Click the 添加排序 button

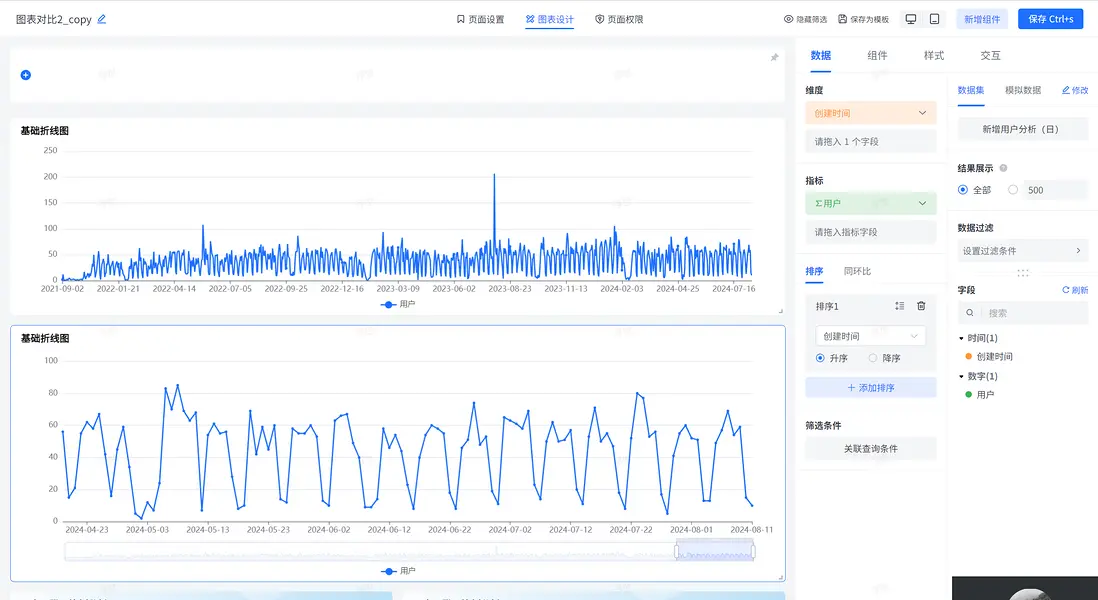coord(870,387)
